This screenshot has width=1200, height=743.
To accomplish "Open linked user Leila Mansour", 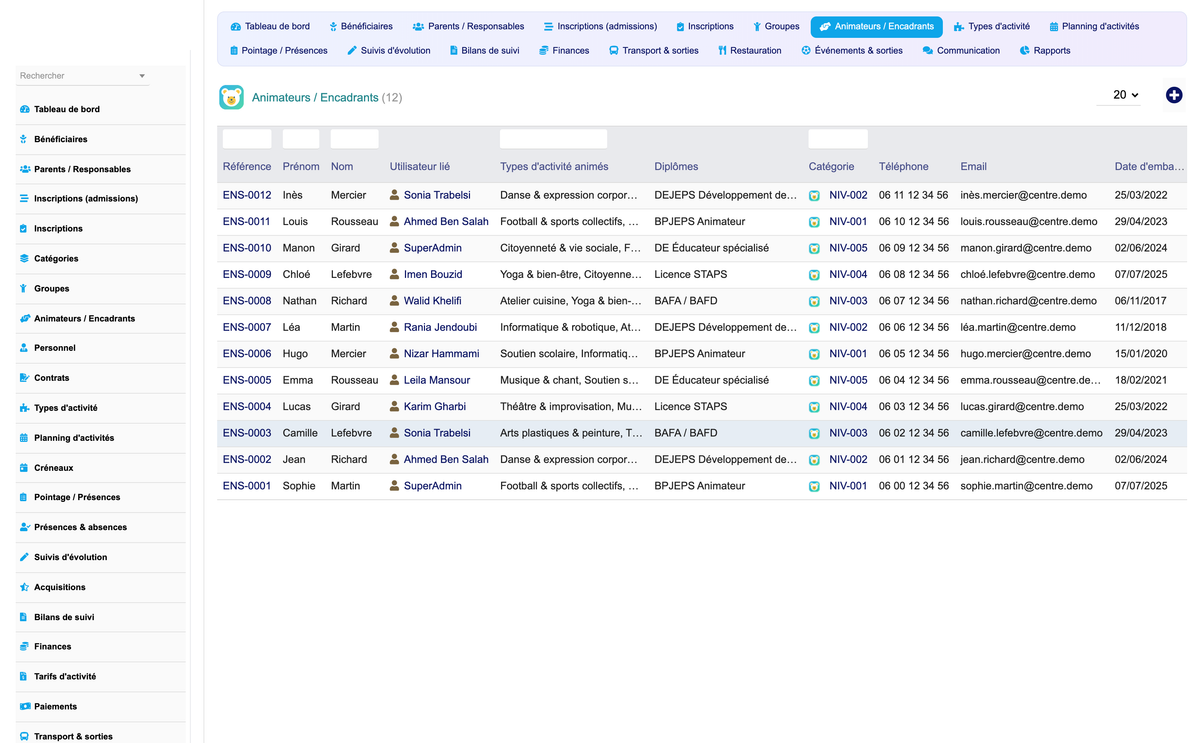I will (x=437, y=380).
